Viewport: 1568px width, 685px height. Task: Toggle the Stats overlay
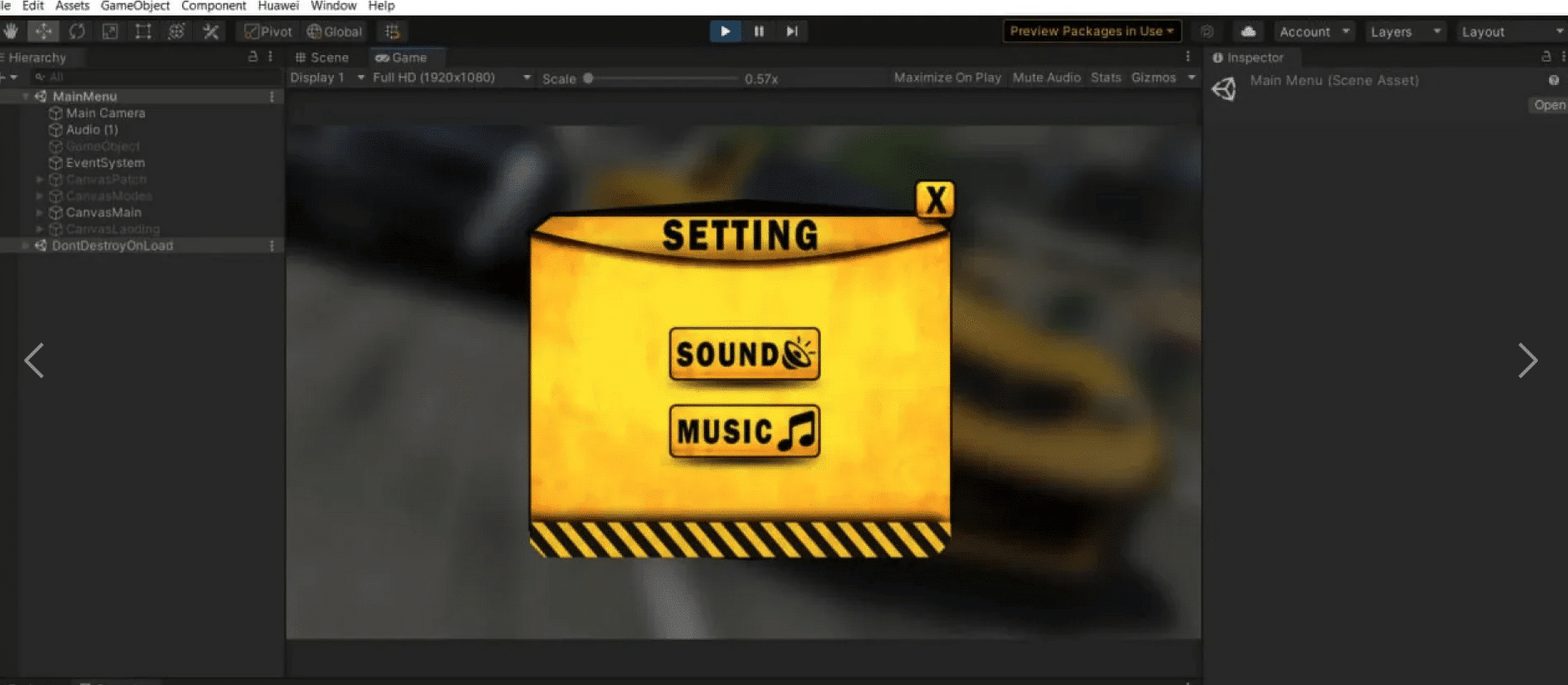tap(1105, 78)
